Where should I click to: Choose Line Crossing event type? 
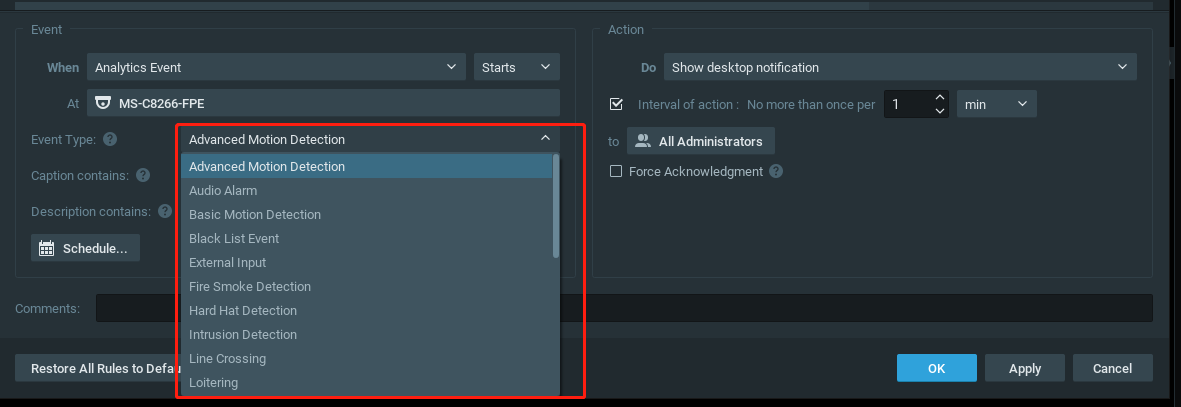(x=367, y=359)
